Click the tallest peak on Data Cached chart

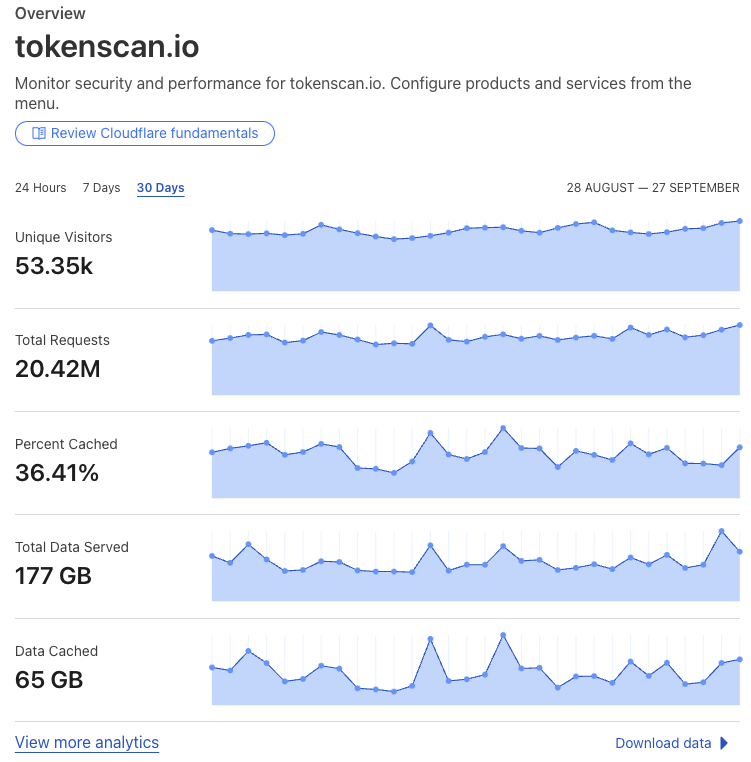pos(503,635)
